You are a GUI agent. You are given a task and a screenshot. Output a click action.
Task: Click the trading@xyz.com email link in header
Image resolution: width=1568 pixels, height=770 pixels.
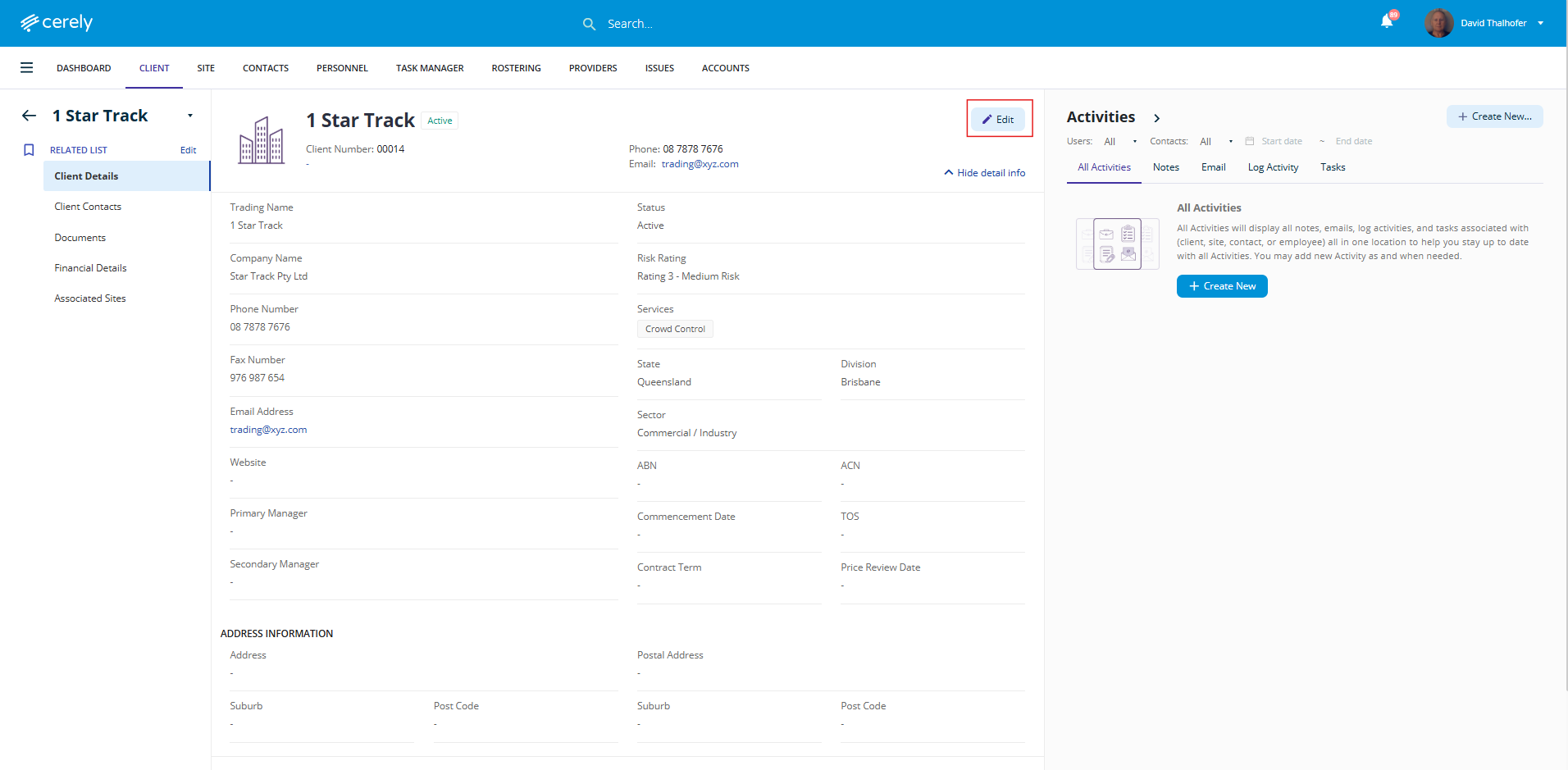coord(700,164)
